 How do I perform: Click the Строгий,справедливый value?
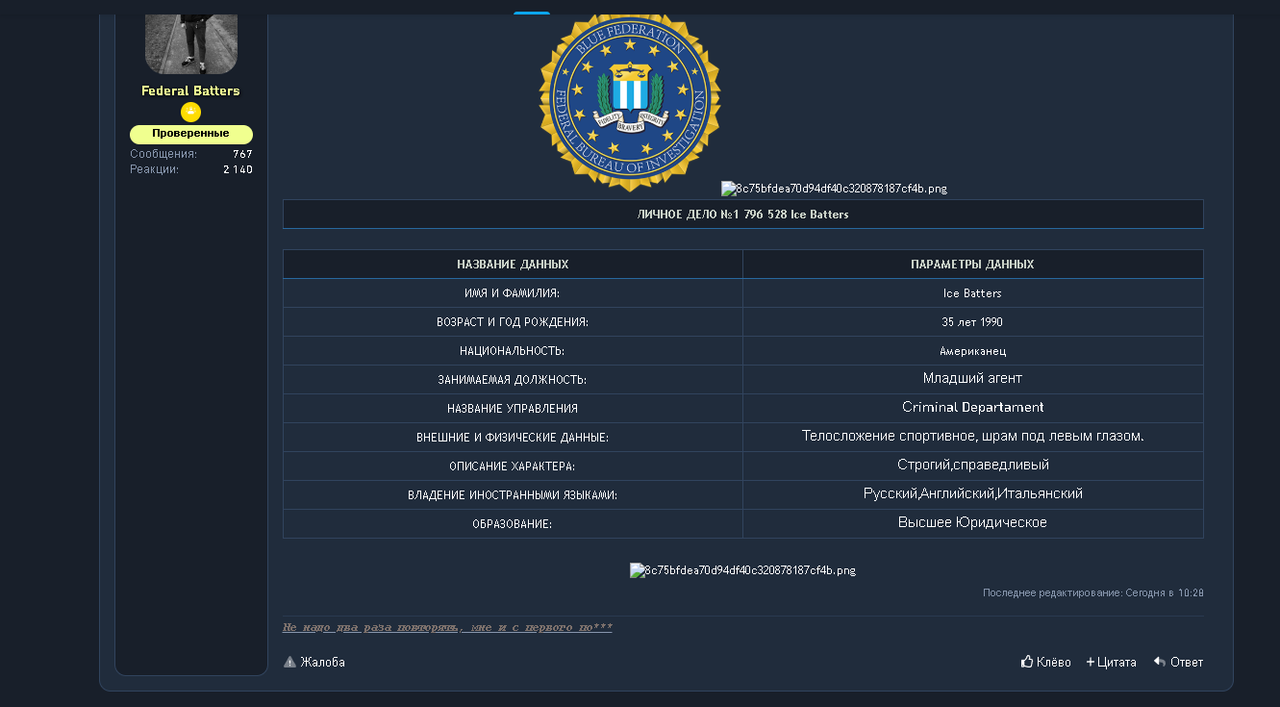pos(973,465)
